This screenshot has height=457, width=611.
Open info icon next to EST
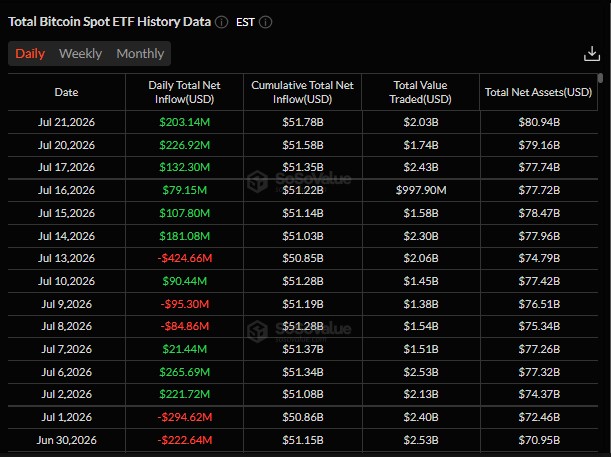(265, 22)
